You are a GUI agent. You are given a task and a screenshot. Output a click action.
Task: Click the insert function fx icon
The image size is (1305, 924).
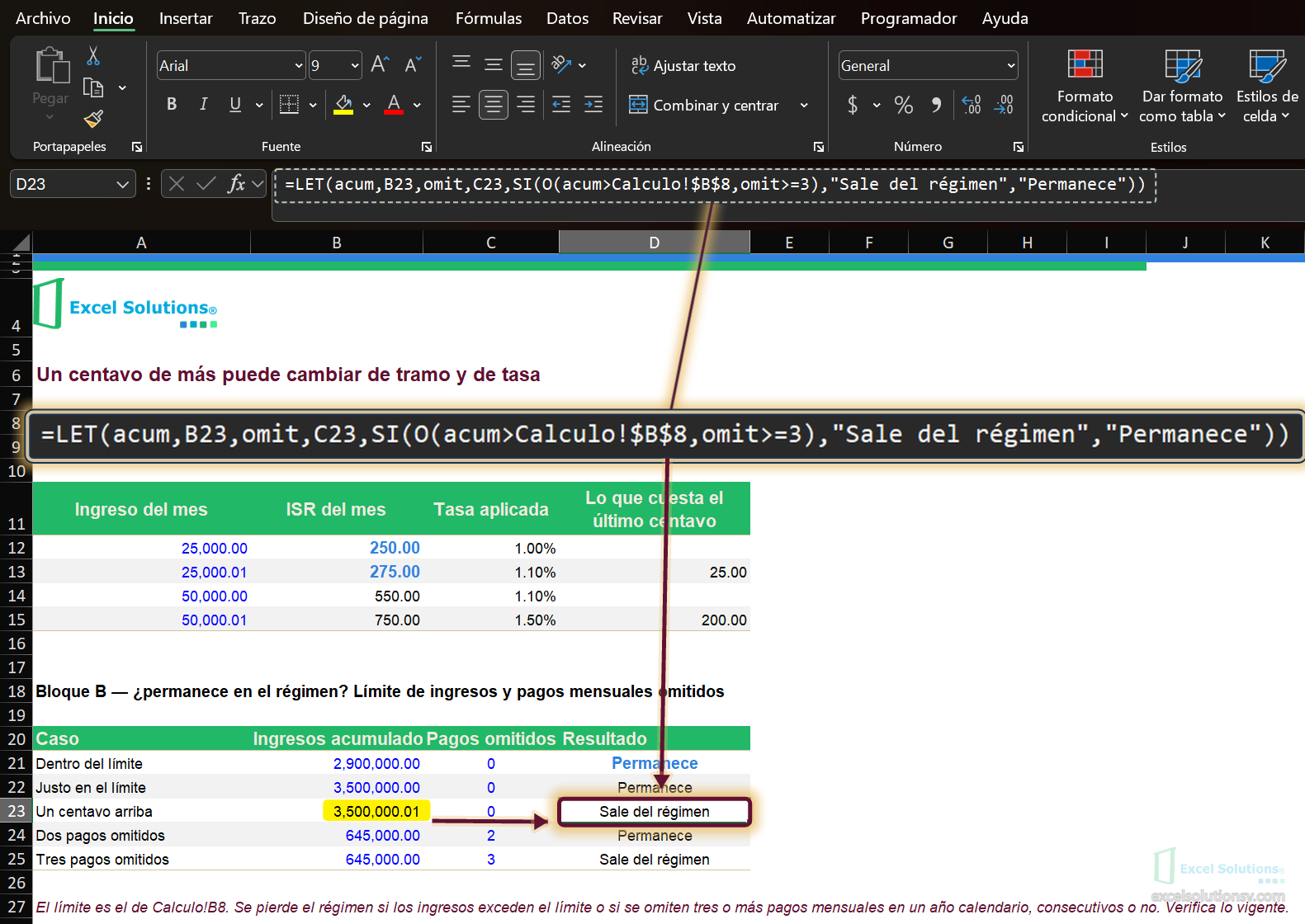237,183
